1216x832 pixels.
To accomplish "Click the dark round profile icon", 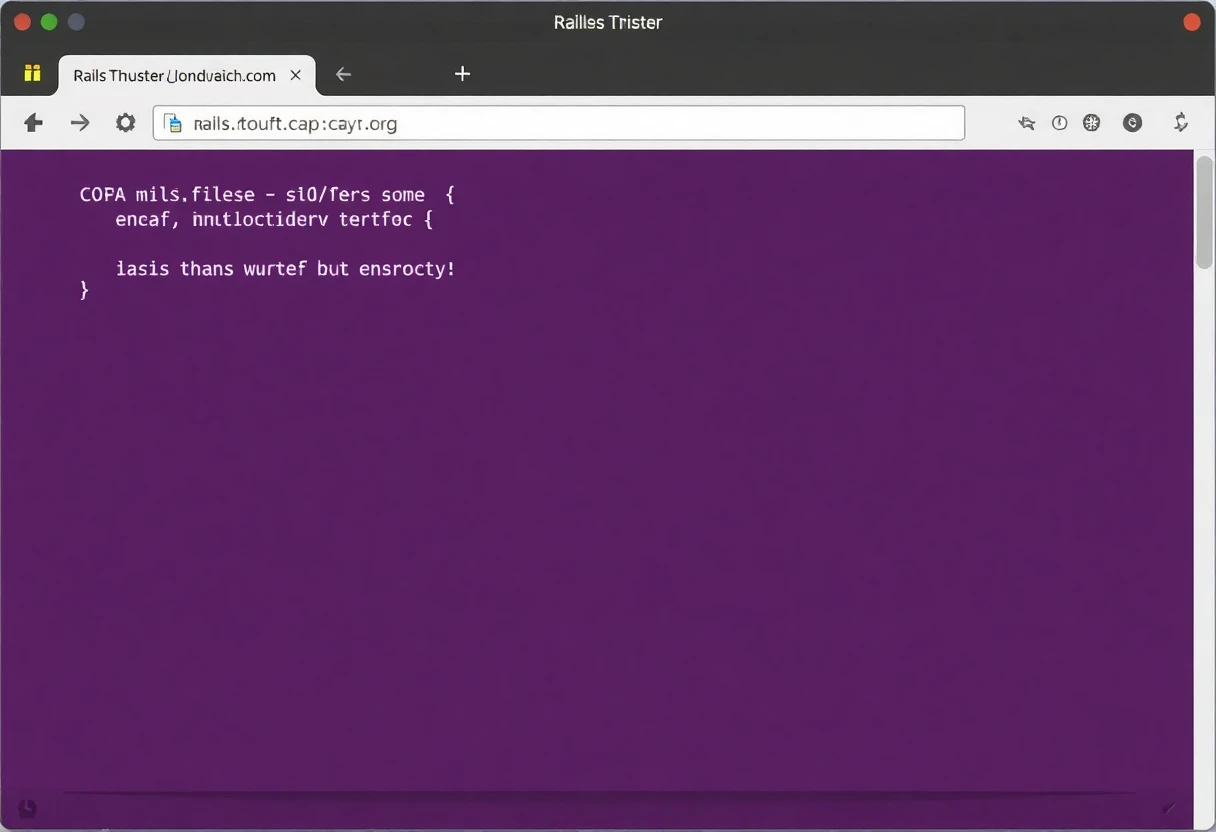I will point(1132,123).
